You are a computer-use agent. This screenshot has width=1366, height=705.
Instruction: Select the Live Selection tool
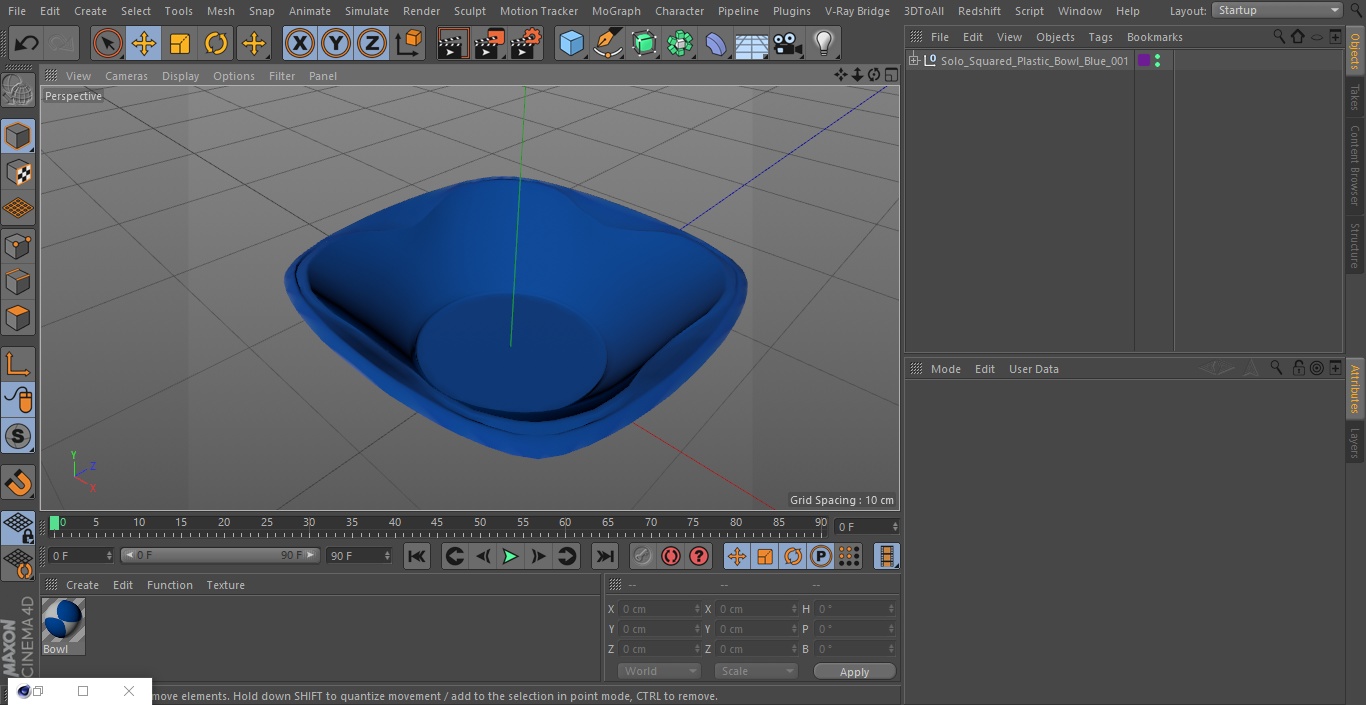[x=107, y=43]
